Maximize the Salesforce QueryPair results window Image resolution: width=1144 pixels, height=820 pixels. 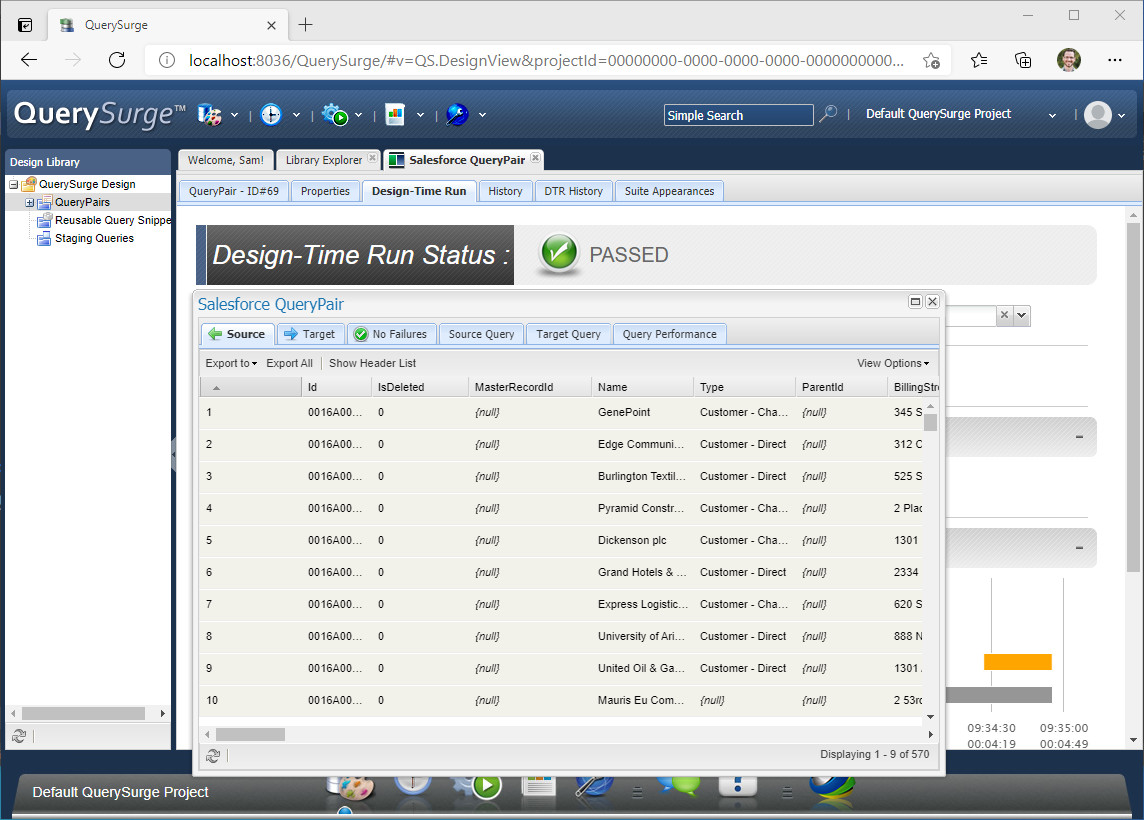915,302
